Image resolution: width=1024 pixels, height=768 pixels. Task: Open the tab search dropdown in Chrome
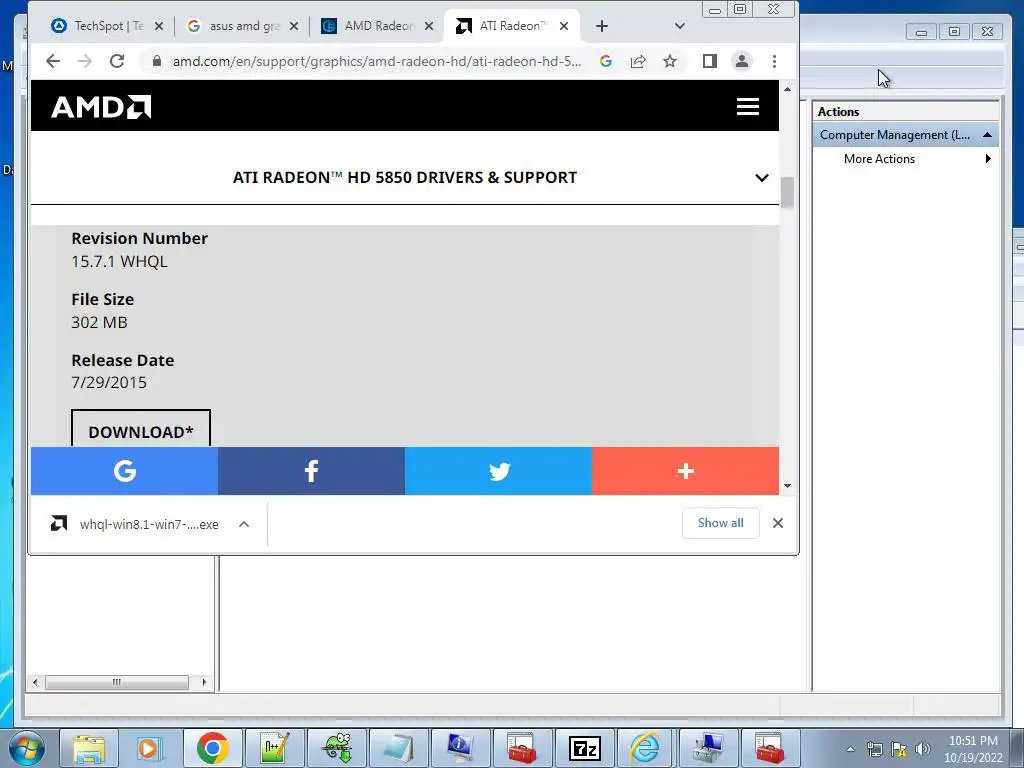[680, 26]
